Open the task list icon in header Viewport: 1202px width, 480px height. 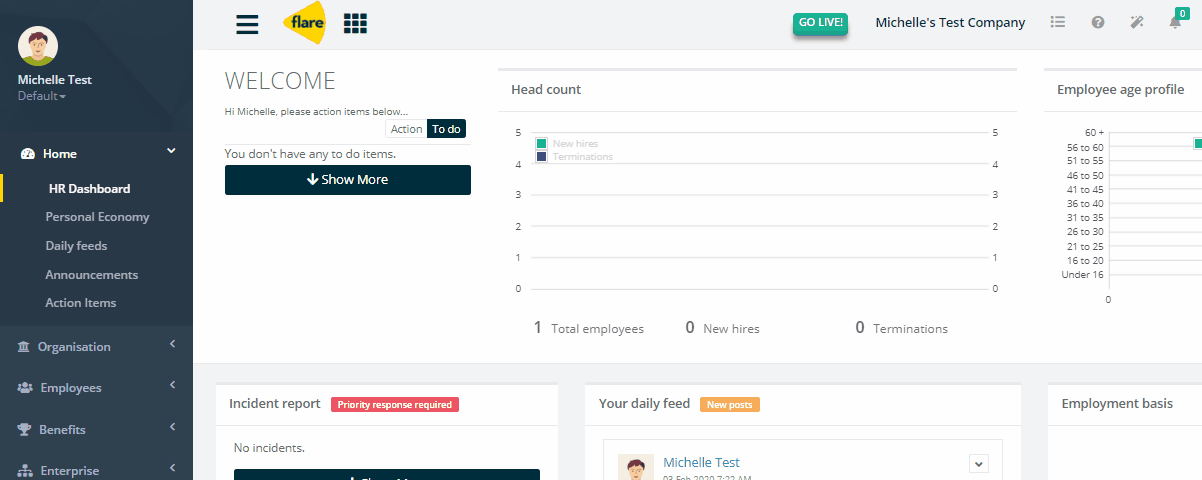[1058, 22]
